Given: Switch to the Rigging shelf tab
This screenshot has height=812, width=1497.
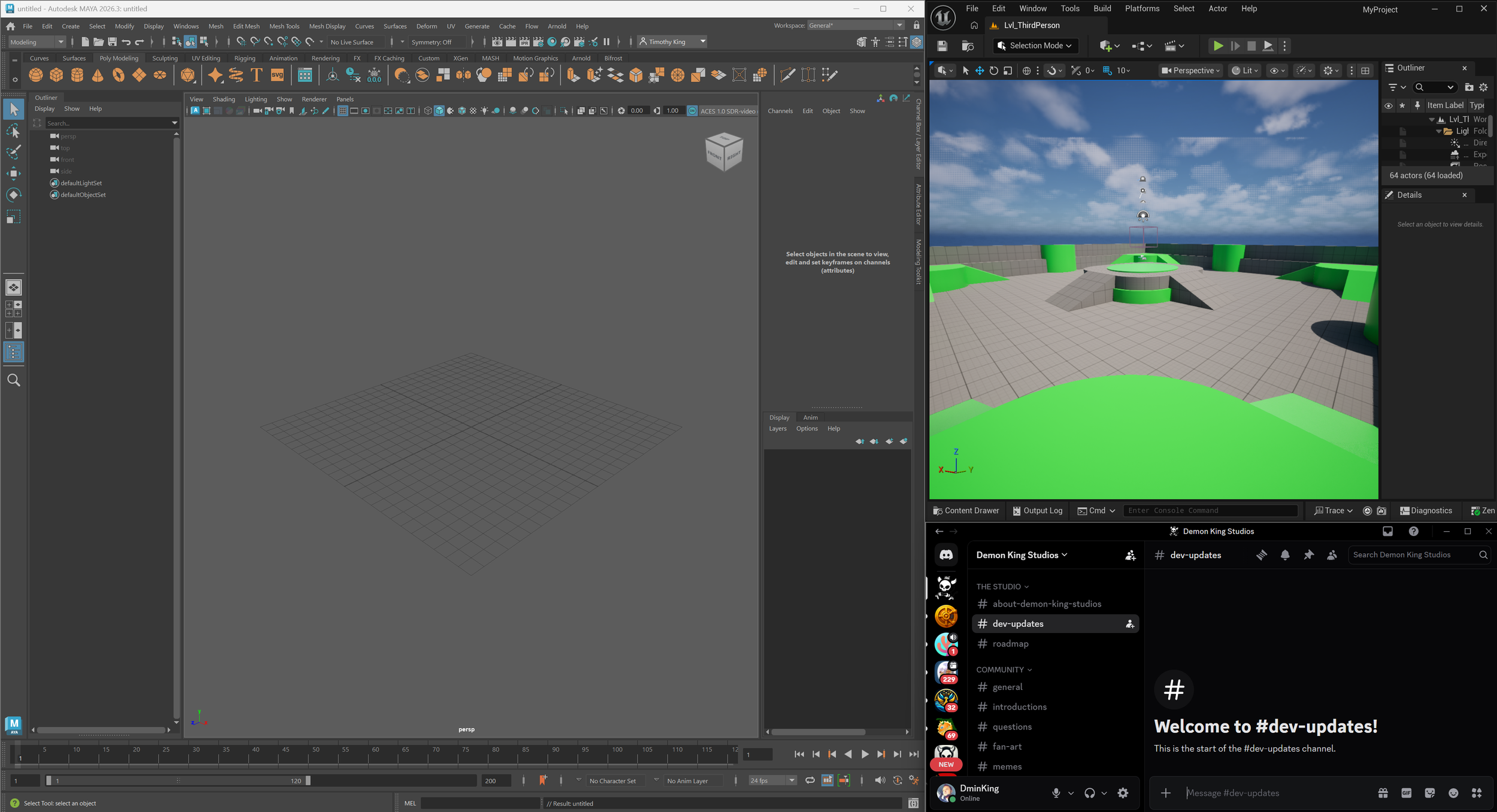Looking at the screenshot, I should coord(244,58).
